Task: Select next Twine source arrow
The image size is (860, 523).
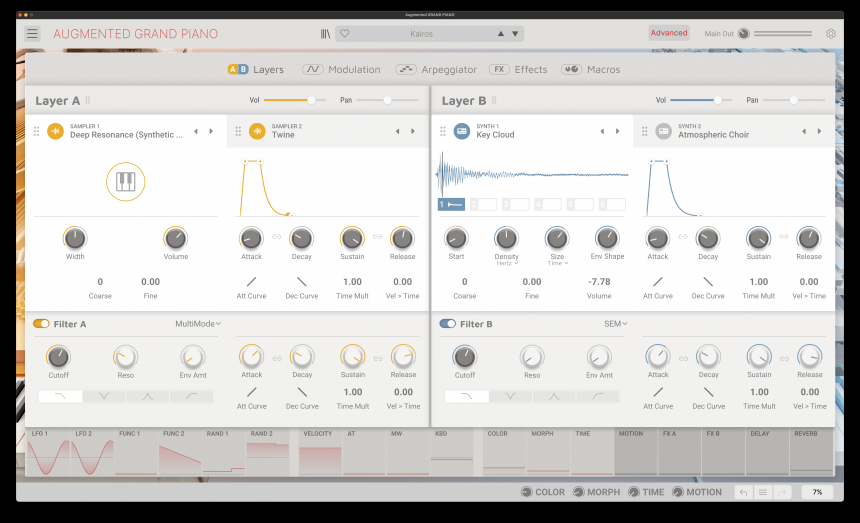Action: 413,131
